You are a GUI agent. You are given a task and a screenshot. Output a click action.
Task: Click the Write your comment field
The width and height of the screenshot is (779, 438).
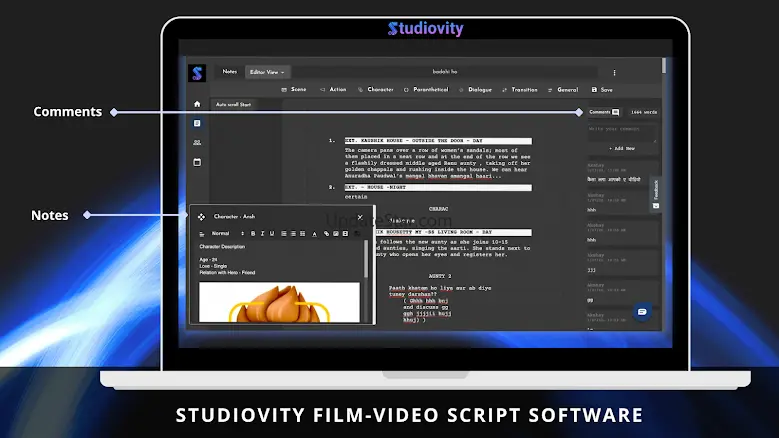[x=622, y=133]
